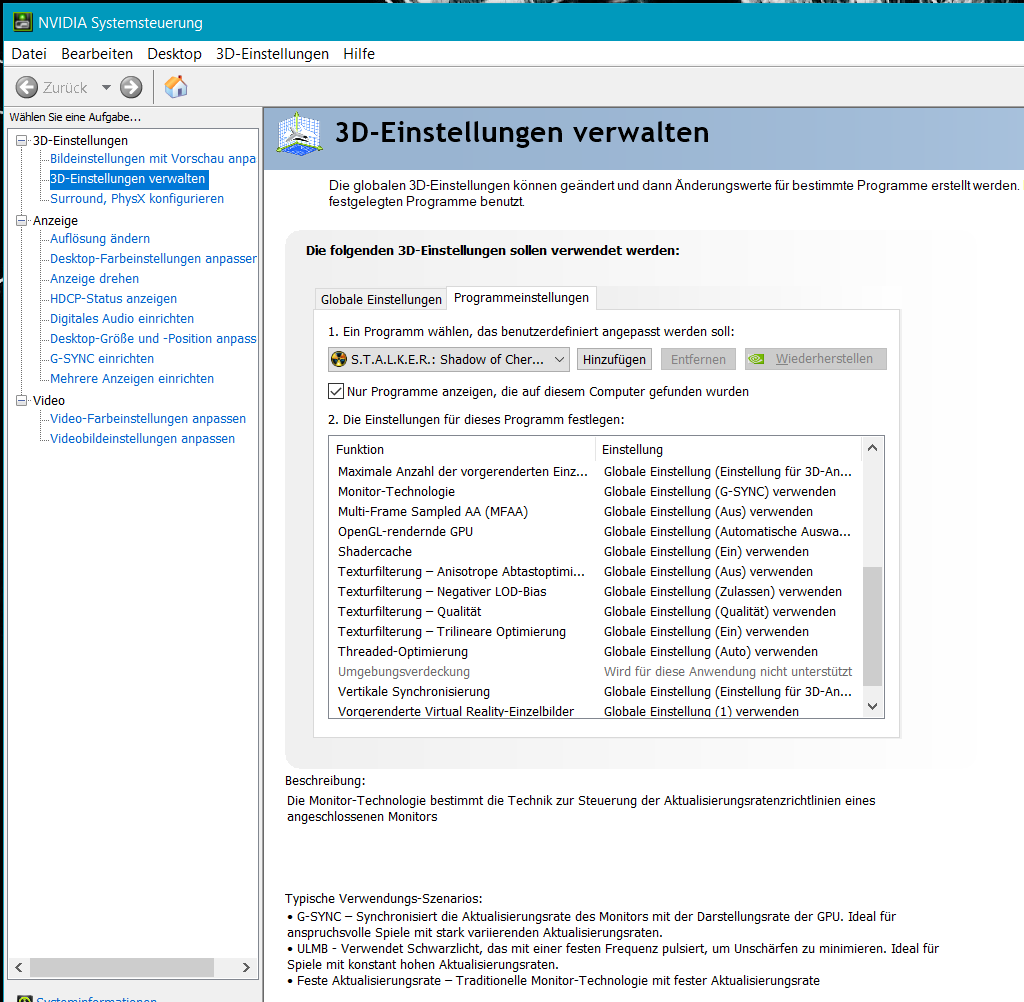This screenshot has width=1024, height=1002.
Task: Collapse the Anzeige tree node
Action: [22, 221]
